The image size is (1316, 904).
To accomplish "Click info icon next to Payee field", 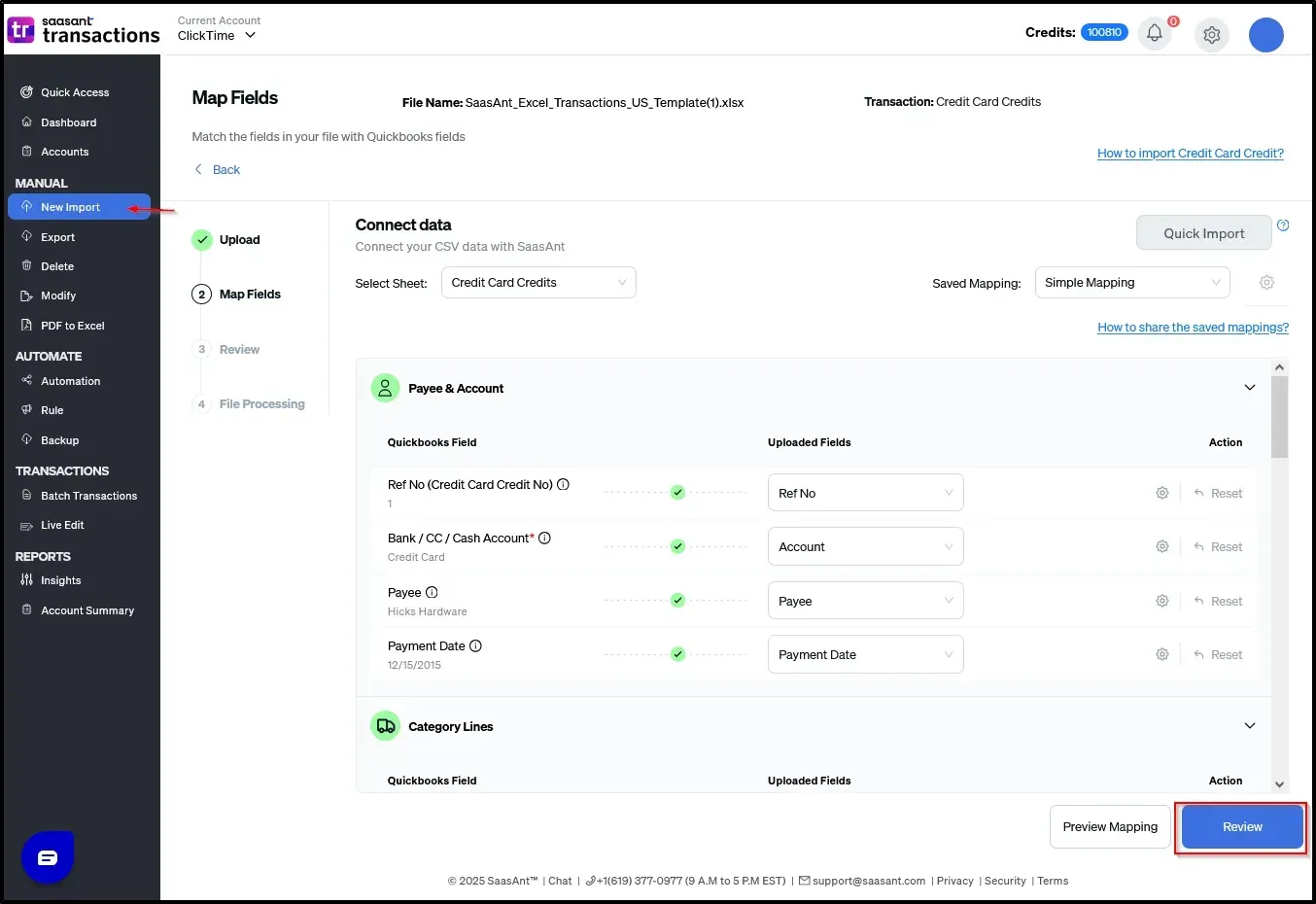I will point(432,592).
